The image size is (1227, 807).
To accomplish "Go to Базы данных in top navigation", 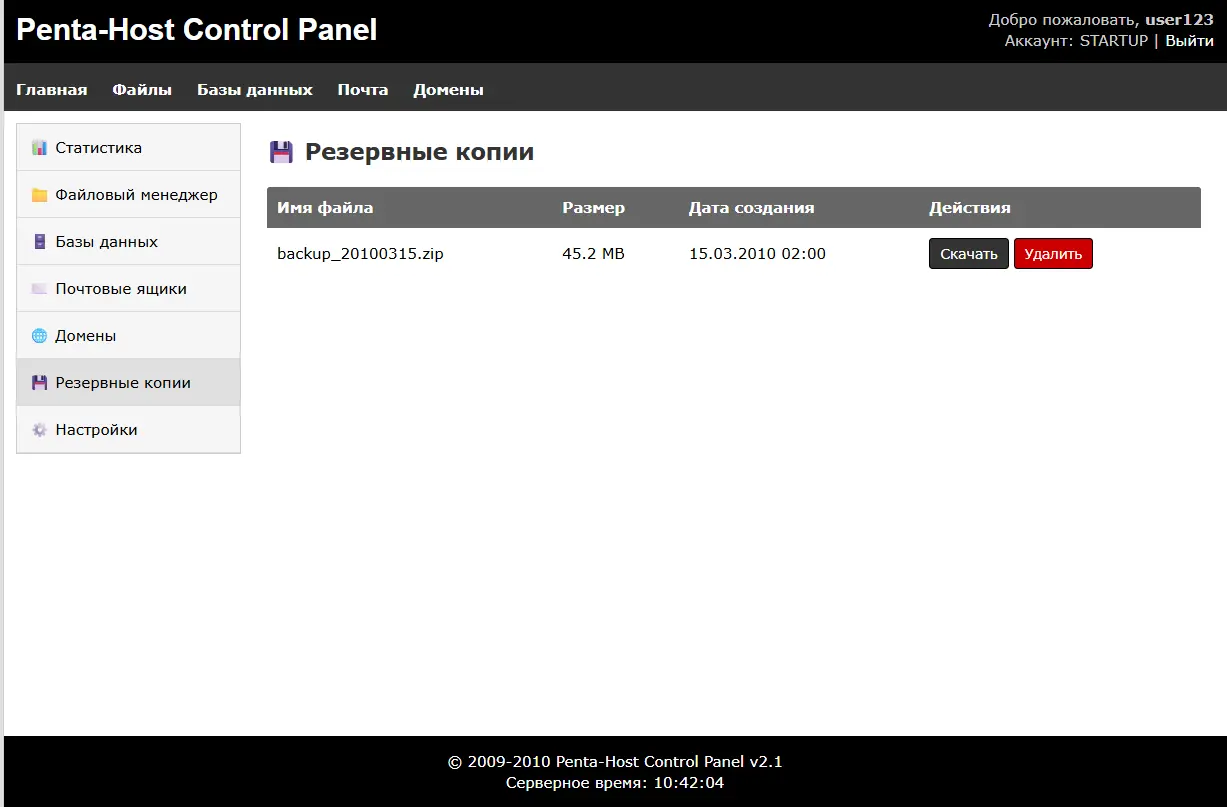I will (255, 90).
